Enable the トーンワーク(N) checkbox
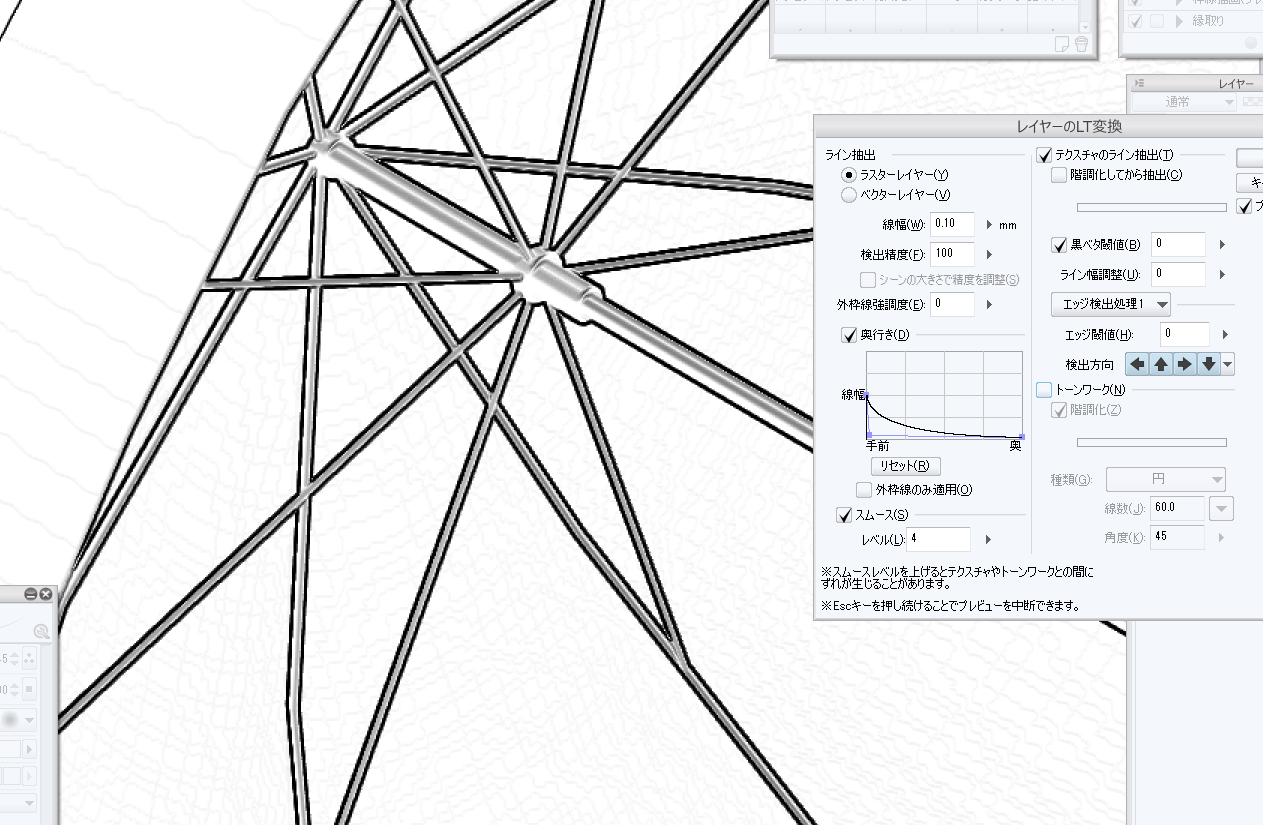The height and width of the screenshot is (825, 1263). pyautogui.click(x=1045, y=389)
